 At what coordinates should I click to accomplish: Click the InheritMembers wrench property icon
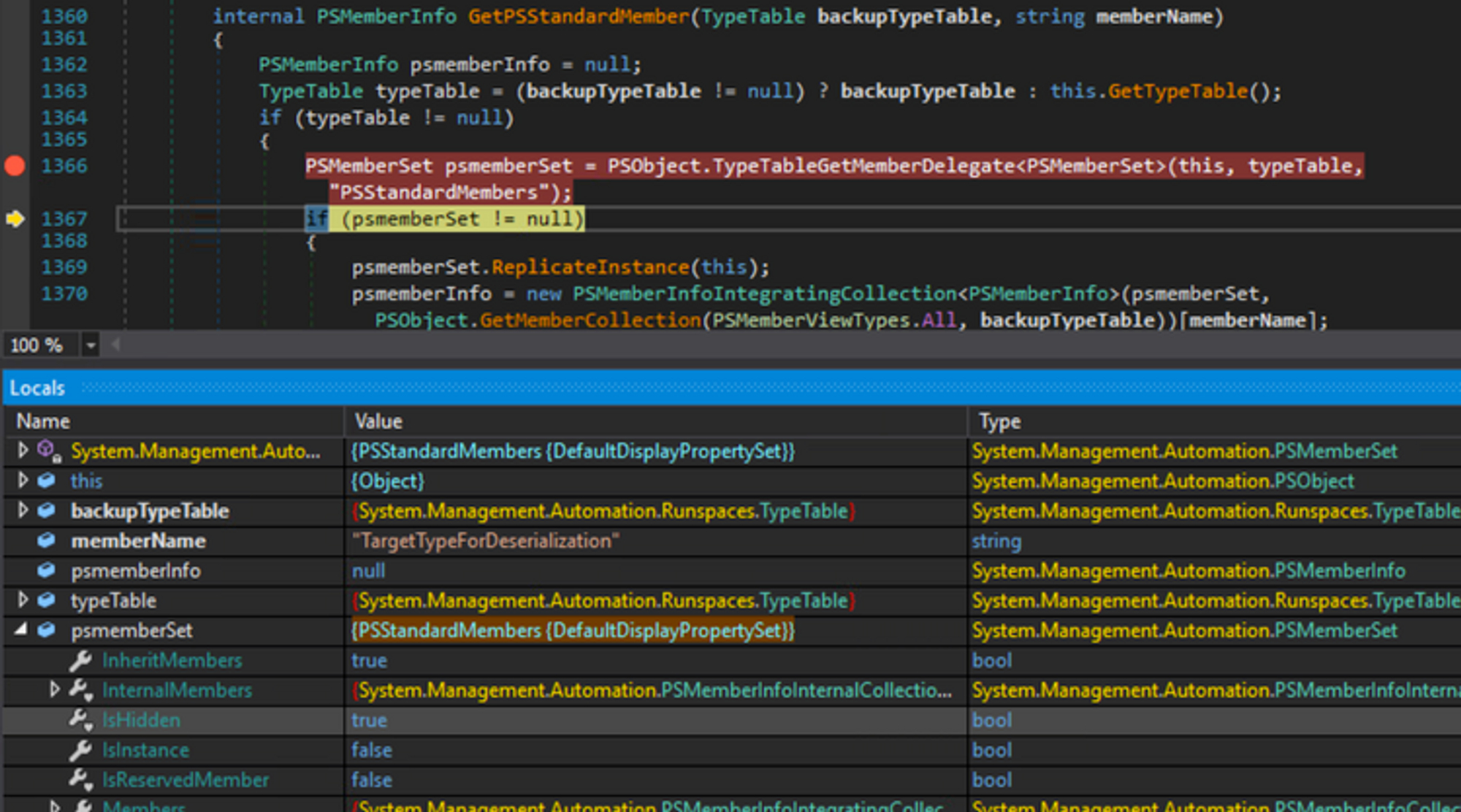click(80, 660)
